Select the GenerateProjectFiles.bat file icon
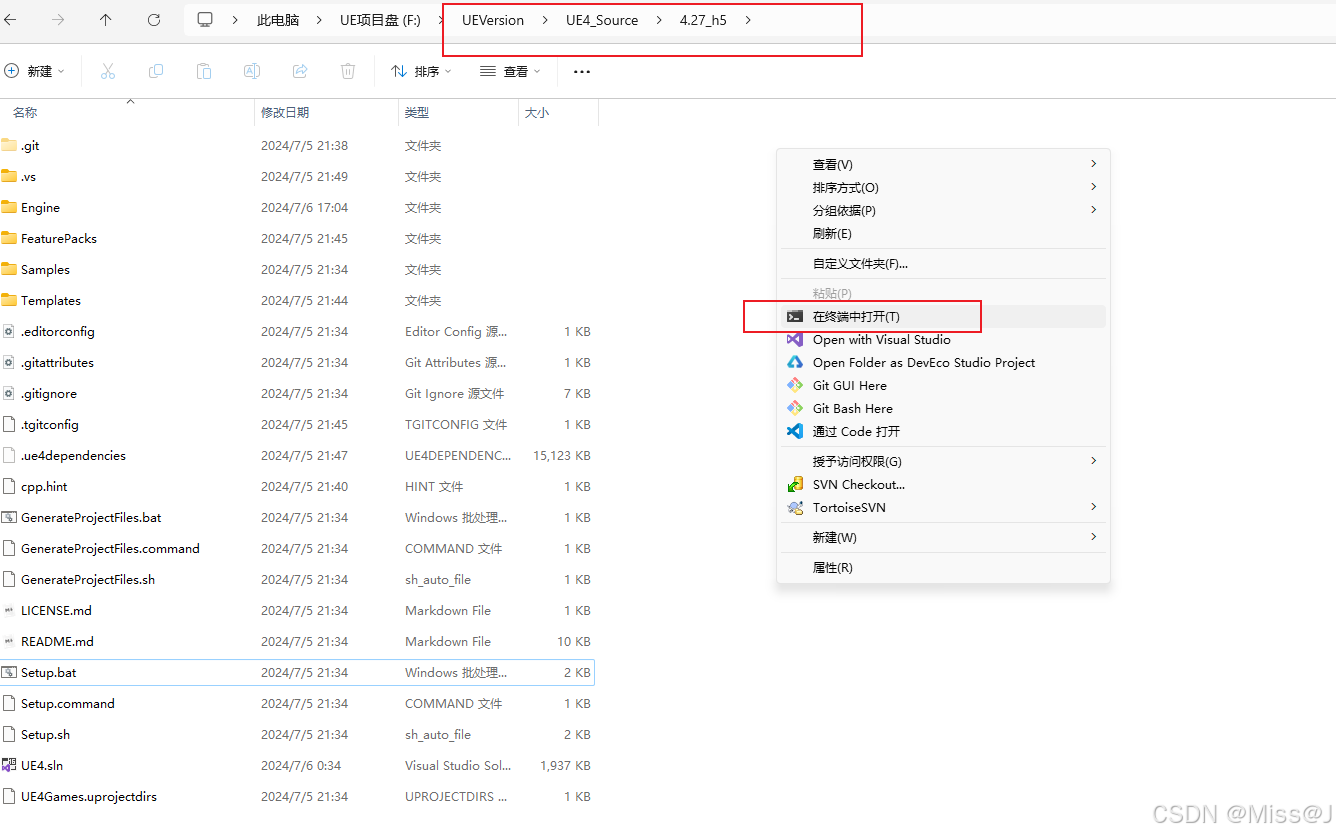 [x=9, y=517]
